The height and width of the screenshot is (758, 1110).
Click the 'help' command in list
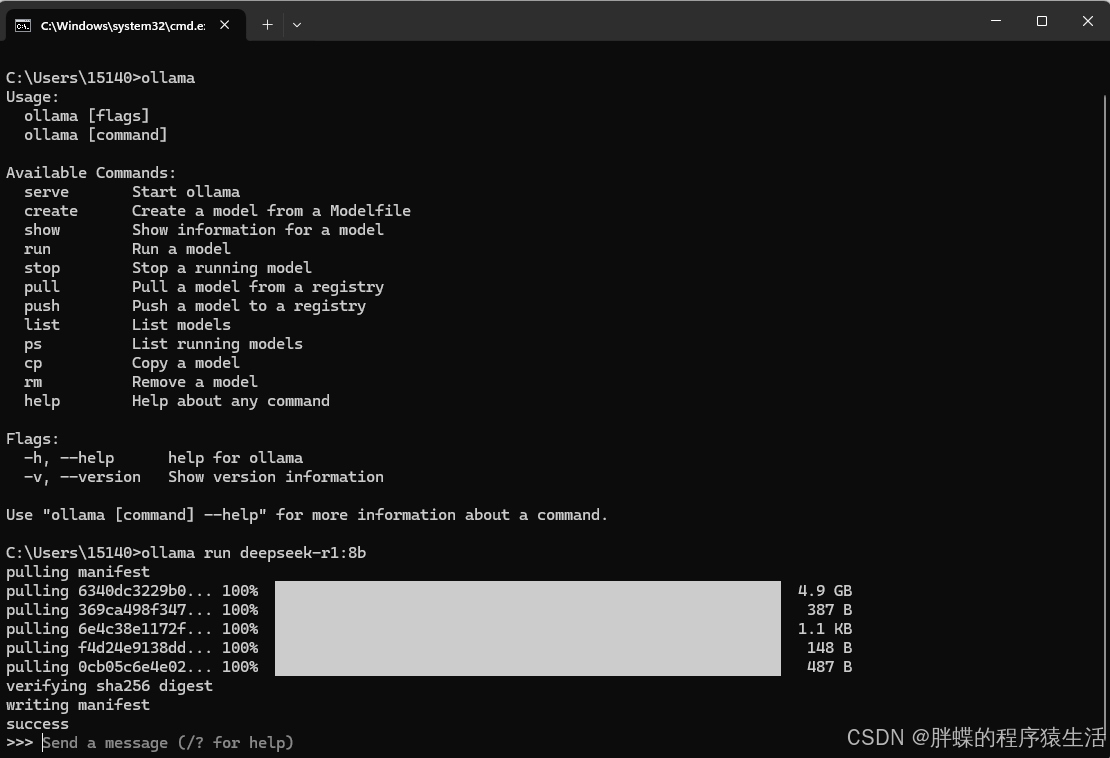coord(42,401)
